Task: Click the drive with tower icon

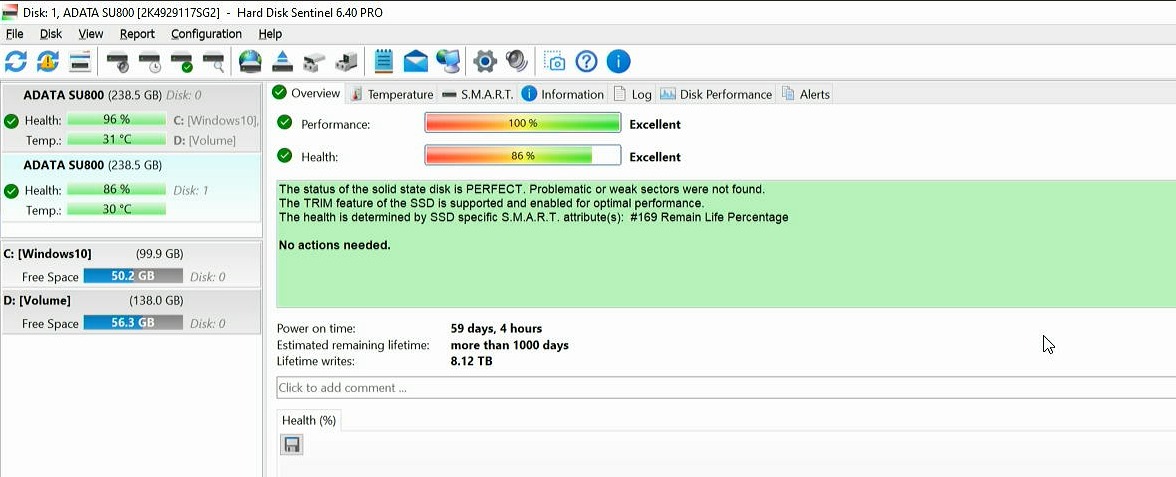Action: point(346,62)
